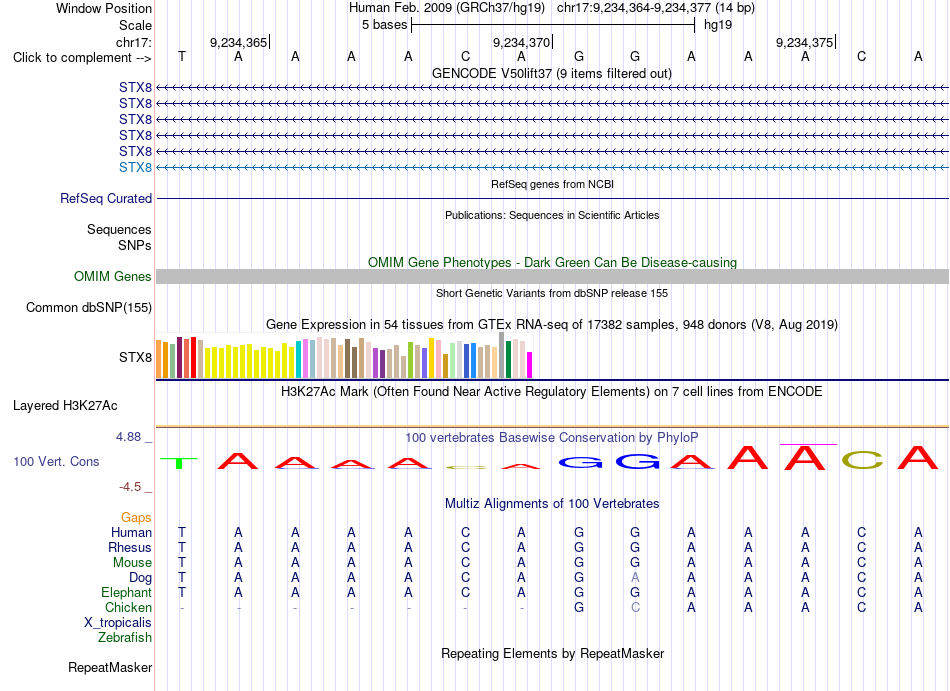The width and height of the screenshot is (950, 691).
Task: Click the 'SNPs' track label
Action: [135, 245]
